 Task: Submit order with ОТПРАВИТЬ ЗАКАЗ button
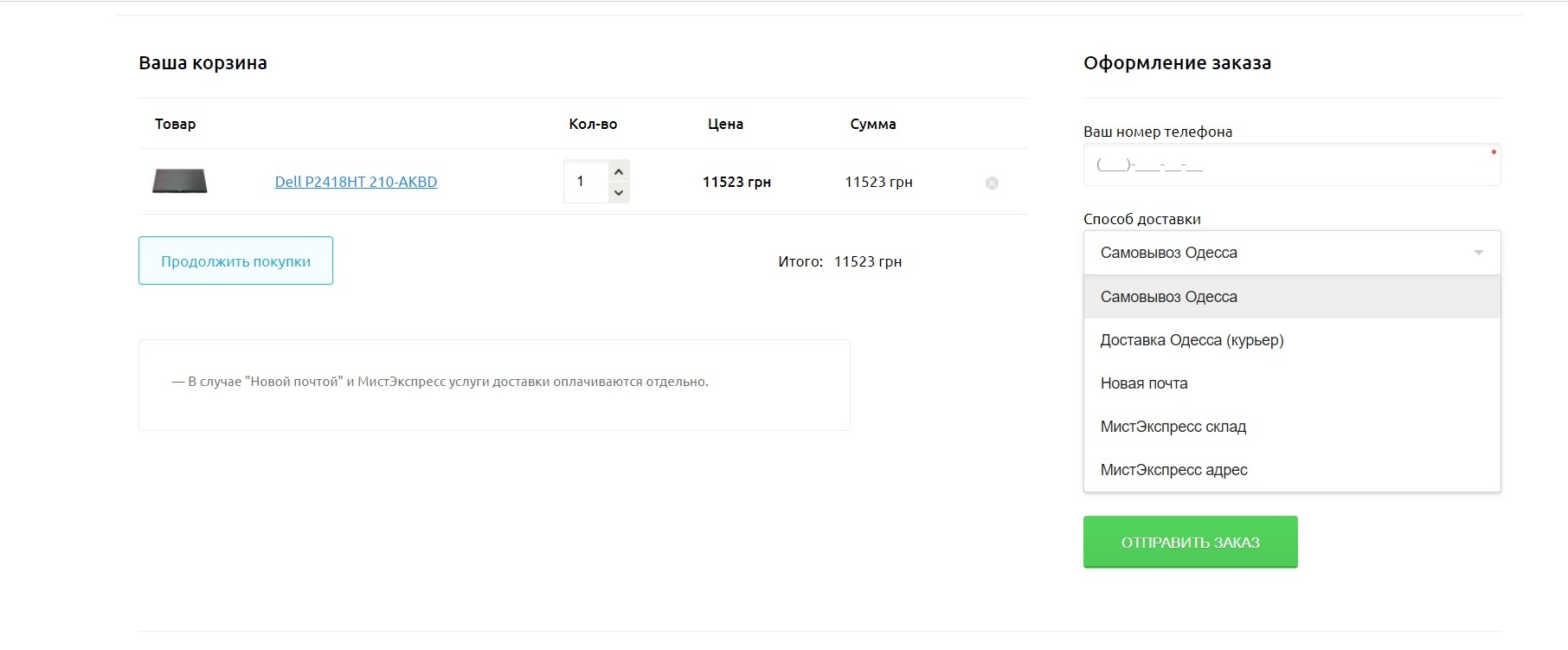click(1190, 542)
